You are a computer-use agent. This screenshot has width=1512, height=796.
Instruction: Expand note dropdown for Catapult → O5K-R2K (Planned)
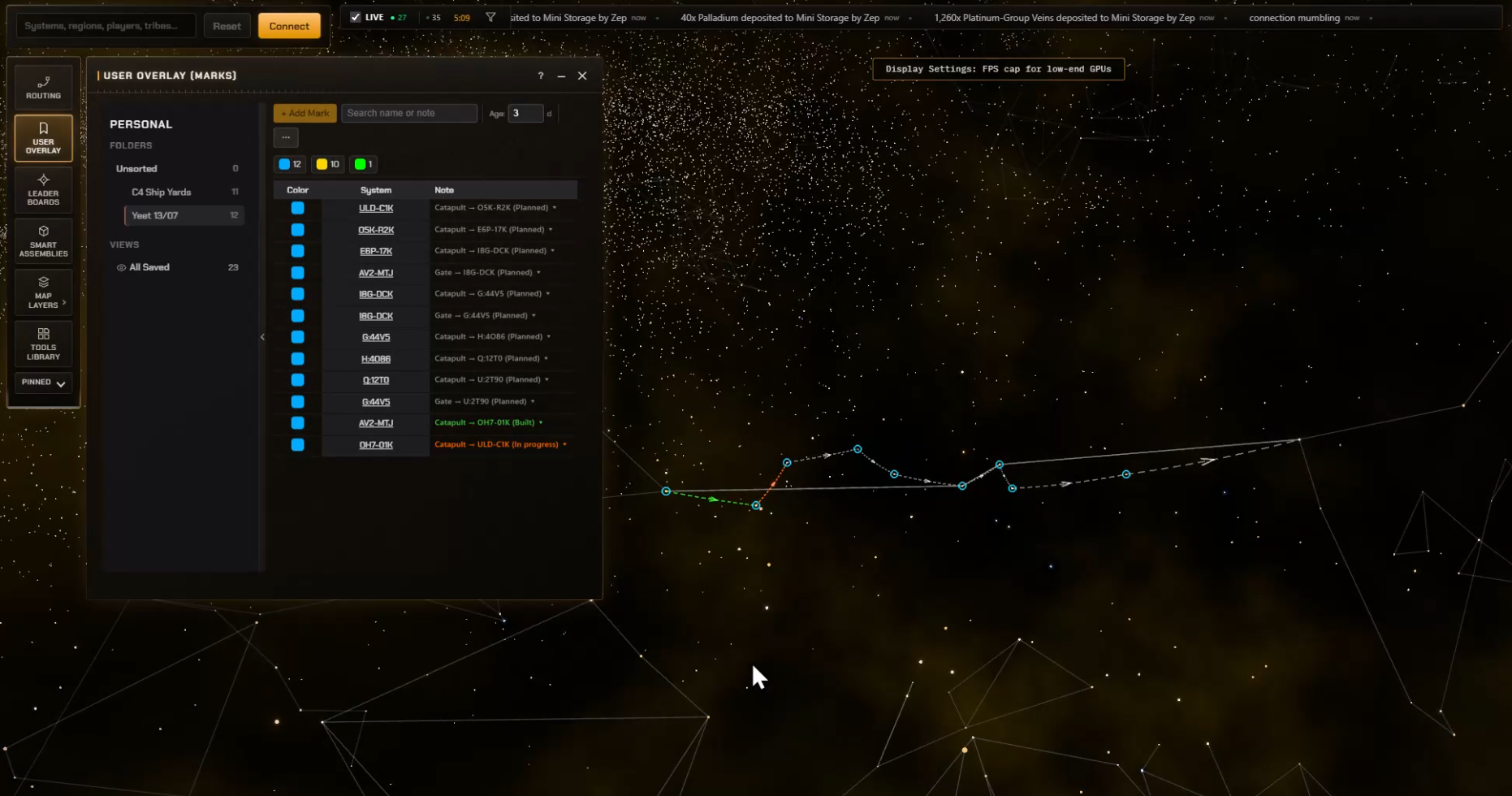(x=555, y=208)
